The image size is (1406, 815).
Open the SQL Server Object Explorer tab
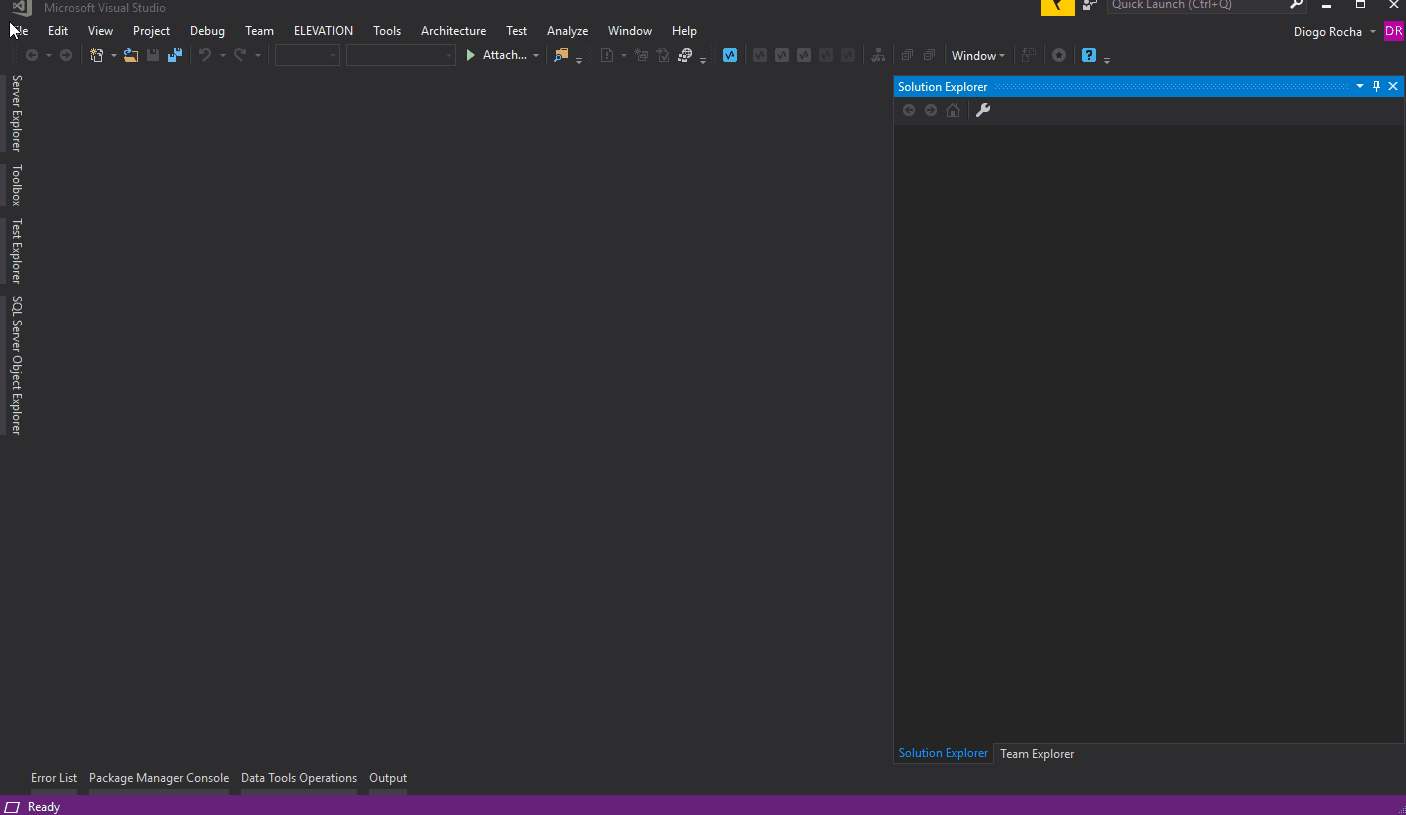16,365
